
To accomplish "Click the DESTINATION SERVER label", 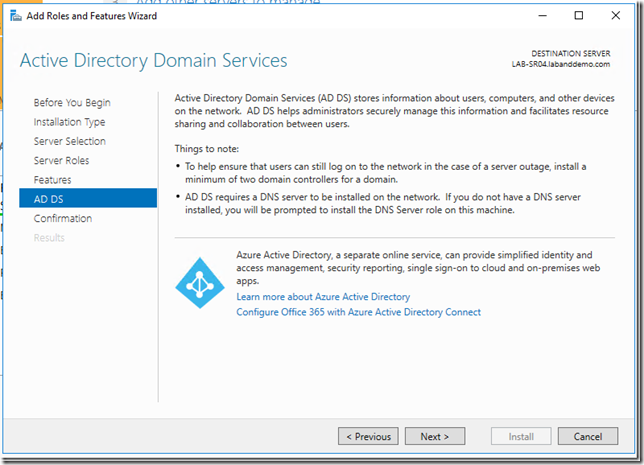I will pyautogui.click(x=570, y=53).
